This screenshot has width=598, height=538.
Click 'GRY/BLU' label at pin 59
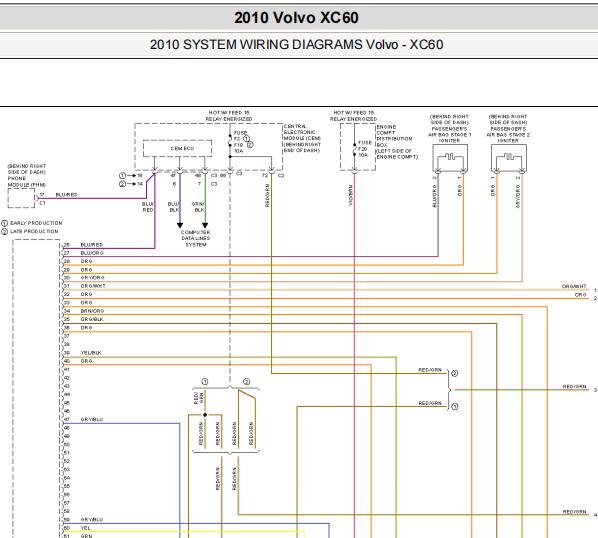click(x=92, y=520)
